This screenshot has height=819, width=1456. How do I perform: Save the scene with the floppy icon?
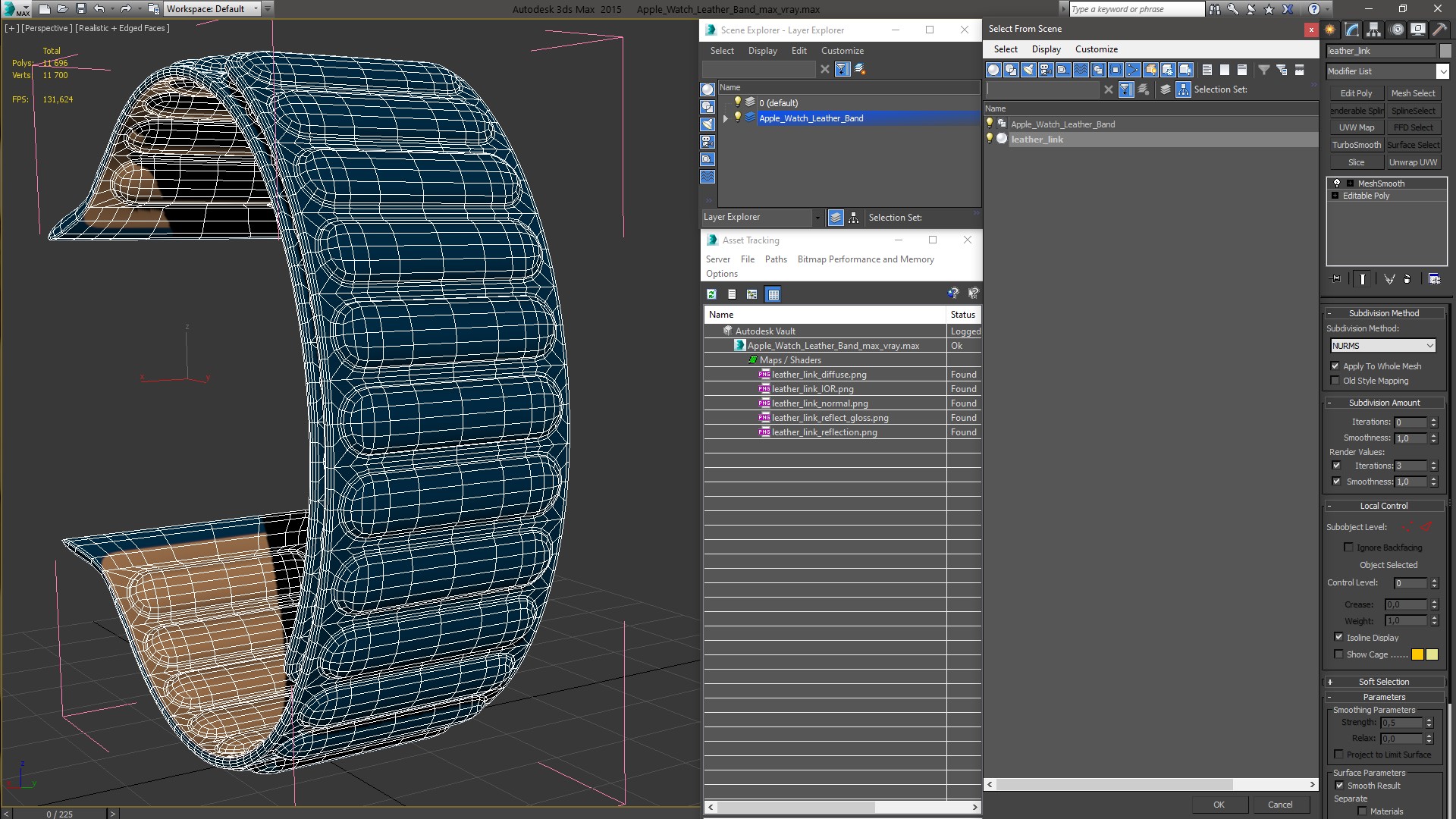(x=81, y=9)
